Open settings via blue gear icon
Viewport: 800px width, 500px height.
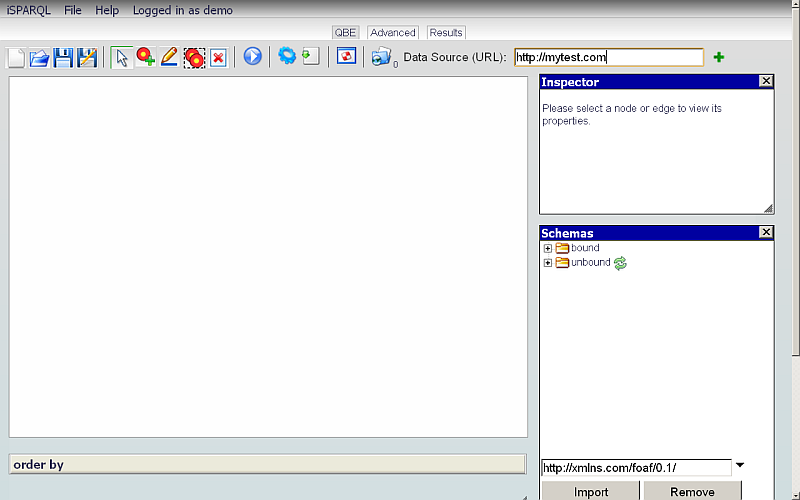click(287, 56)
